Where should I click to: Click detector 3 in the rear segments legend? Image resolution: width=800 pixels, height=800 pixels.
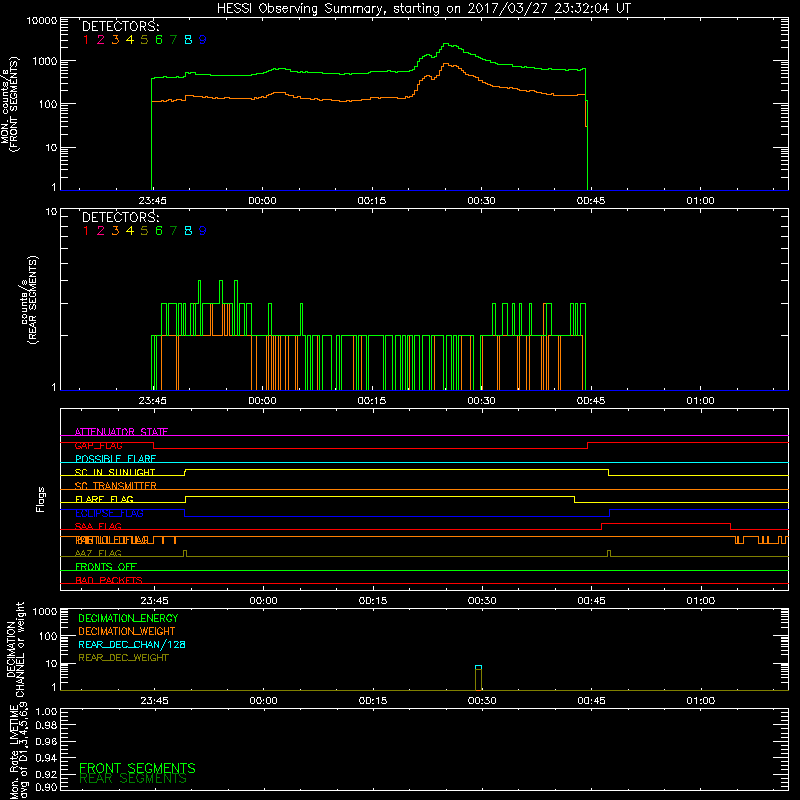tap(115, 231)
